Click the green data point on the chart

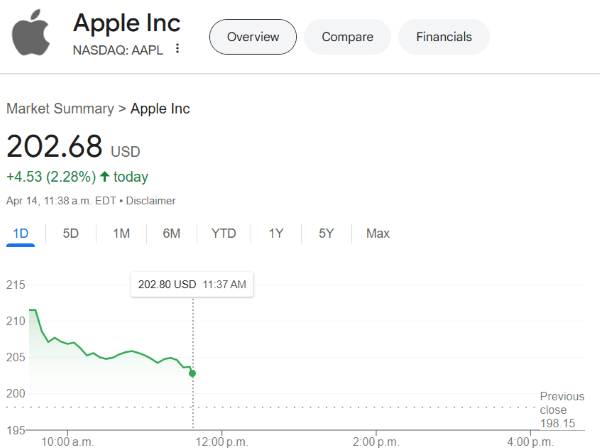(192, 373)
